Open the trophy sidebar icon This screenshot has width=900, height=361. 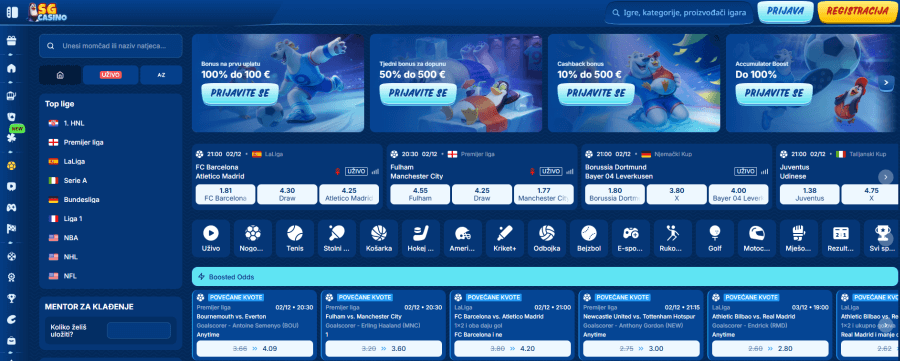click(11, 298)
